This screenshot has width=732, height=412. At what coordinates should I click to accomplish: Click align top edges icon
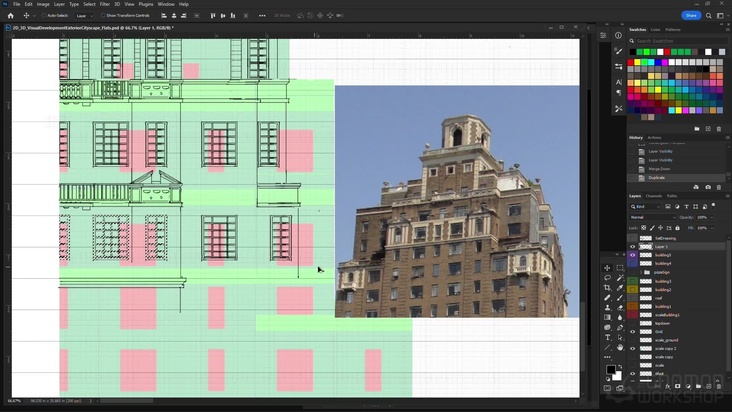[x=213, y=15]
